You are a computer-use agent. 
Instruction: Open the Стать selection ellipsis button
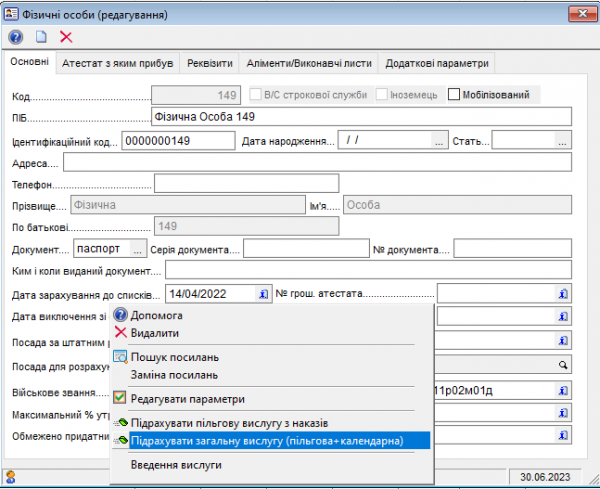tap(563, 140)
